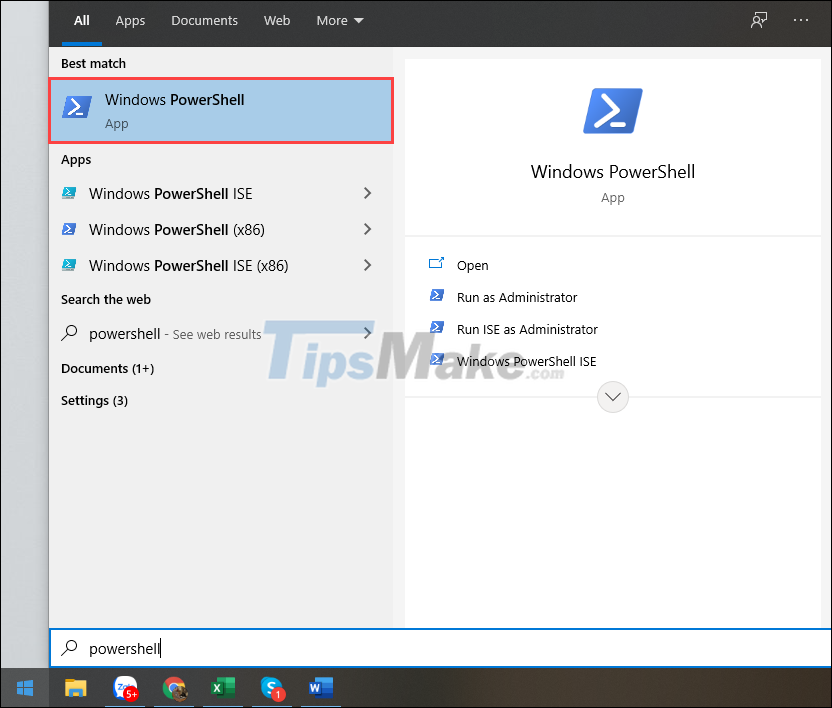Open powershell web results link
Viewport: 832px width, 708px height.
tap(160, 333)
